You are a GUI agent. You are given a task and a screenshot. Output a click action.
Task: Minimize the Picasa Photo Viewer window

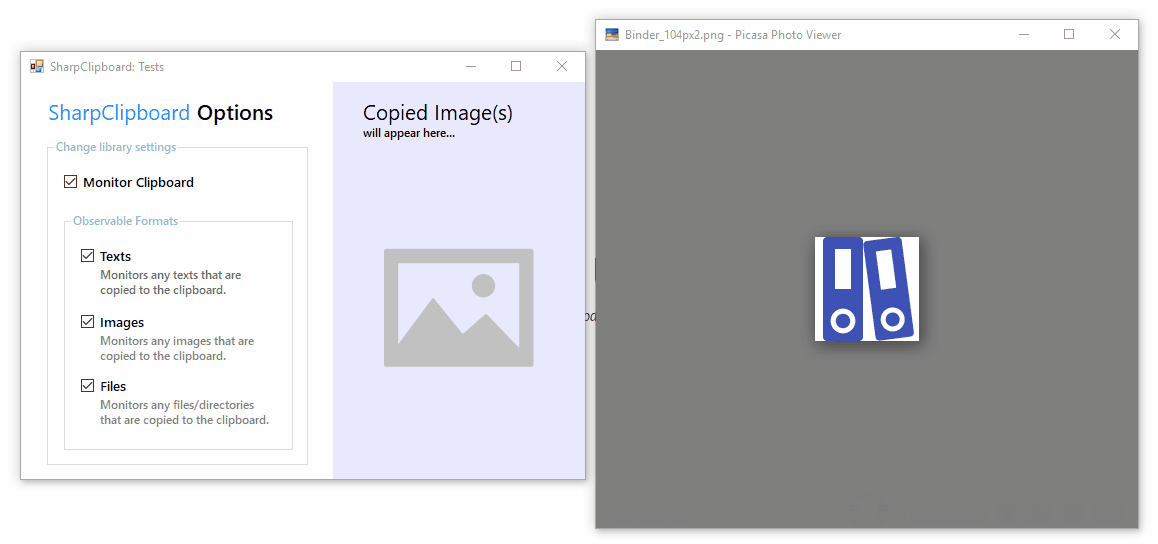(1024, 35)
